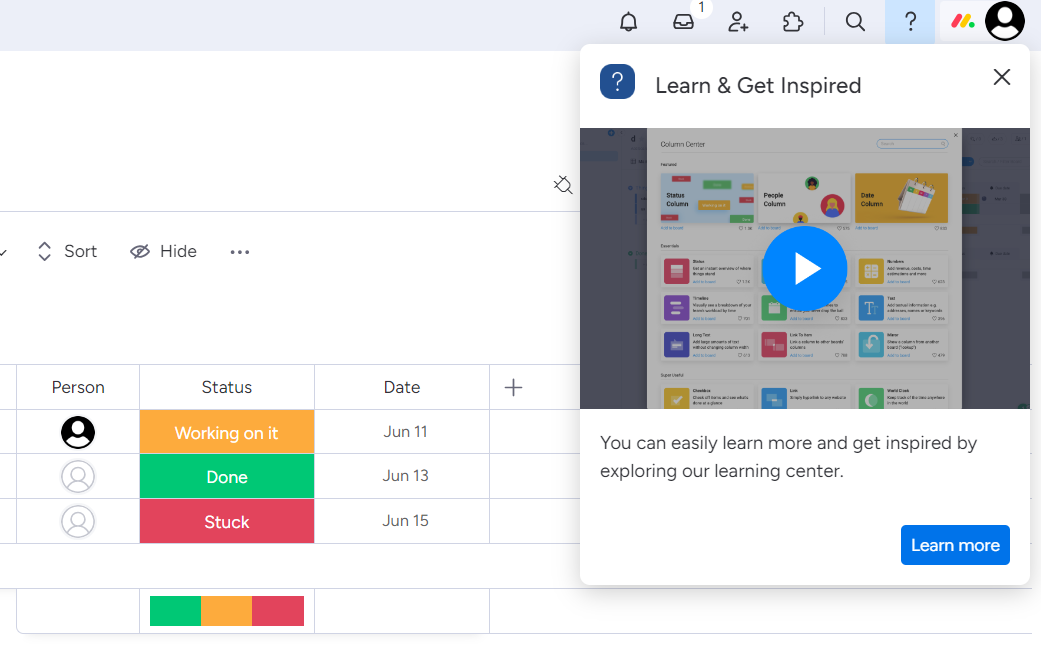Image resolution: width=1041 pixels, height=661 pixels.
Task: Click the integrations plug icon above the table
Action: (563, 185)
